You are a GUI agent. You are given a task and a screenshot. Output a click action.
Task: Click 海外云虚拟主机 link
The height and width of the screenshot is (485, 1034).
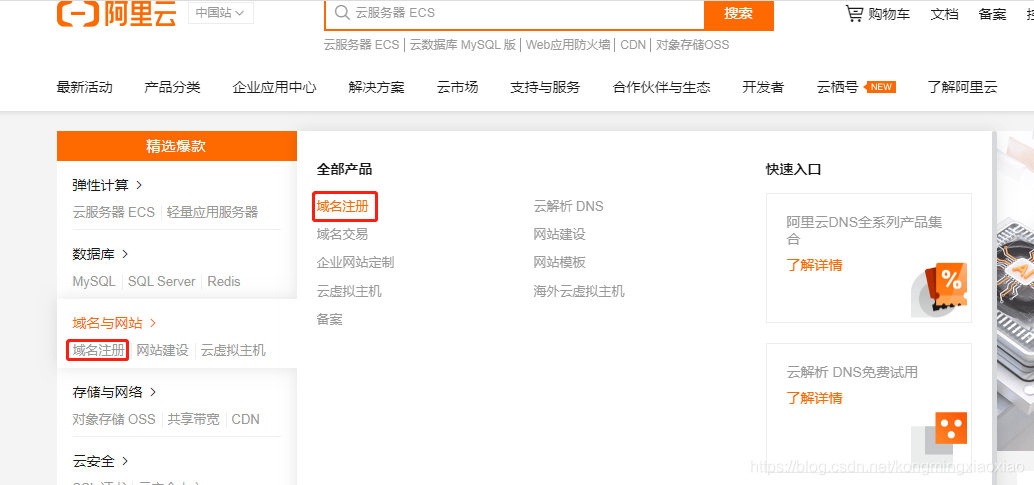[579, 291]
